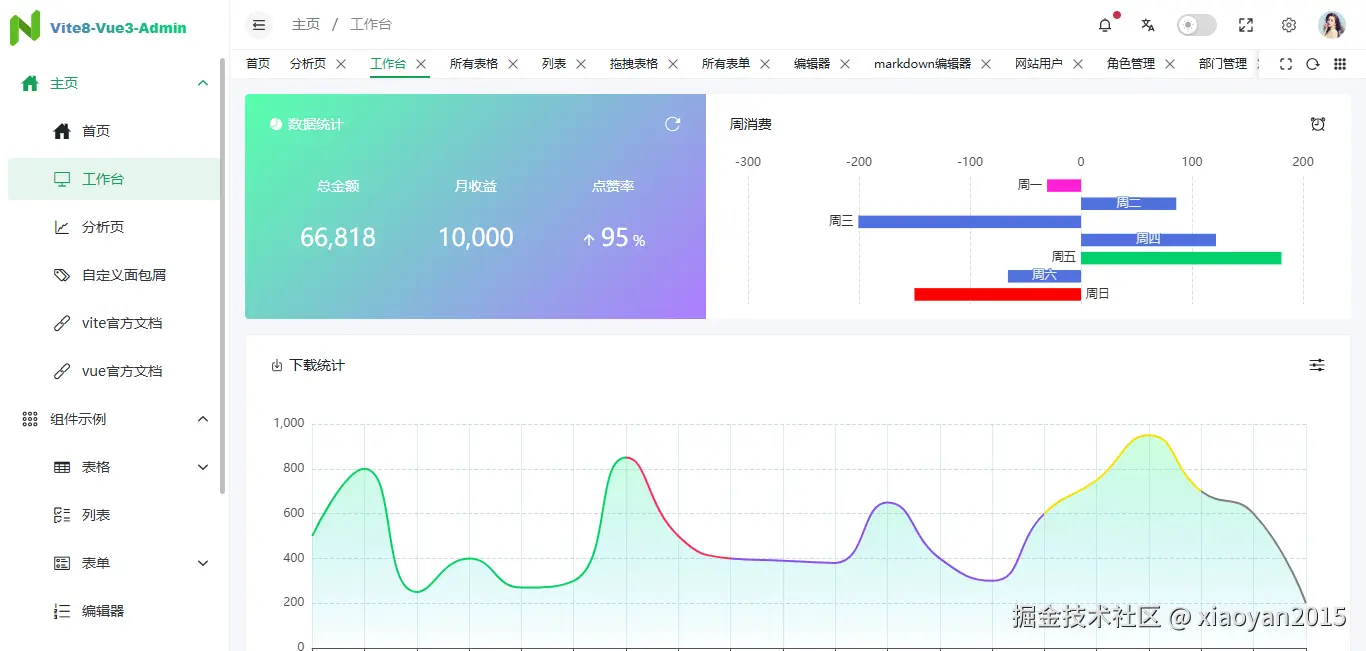Click the tag icon beside 自定义面包屑
Image resolution: width=1366 pixels, height=651 pixels.
[x=62, y=275]
